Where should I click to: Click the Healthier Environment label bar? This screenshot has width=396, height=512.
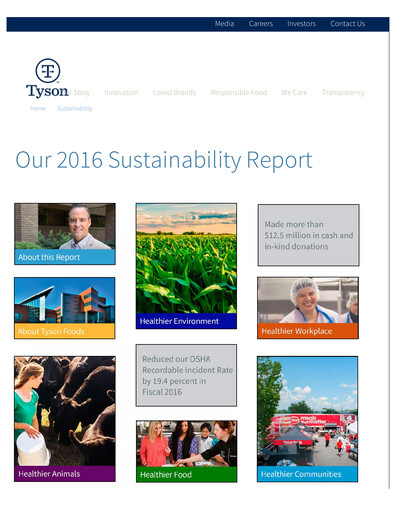[186, 321]
